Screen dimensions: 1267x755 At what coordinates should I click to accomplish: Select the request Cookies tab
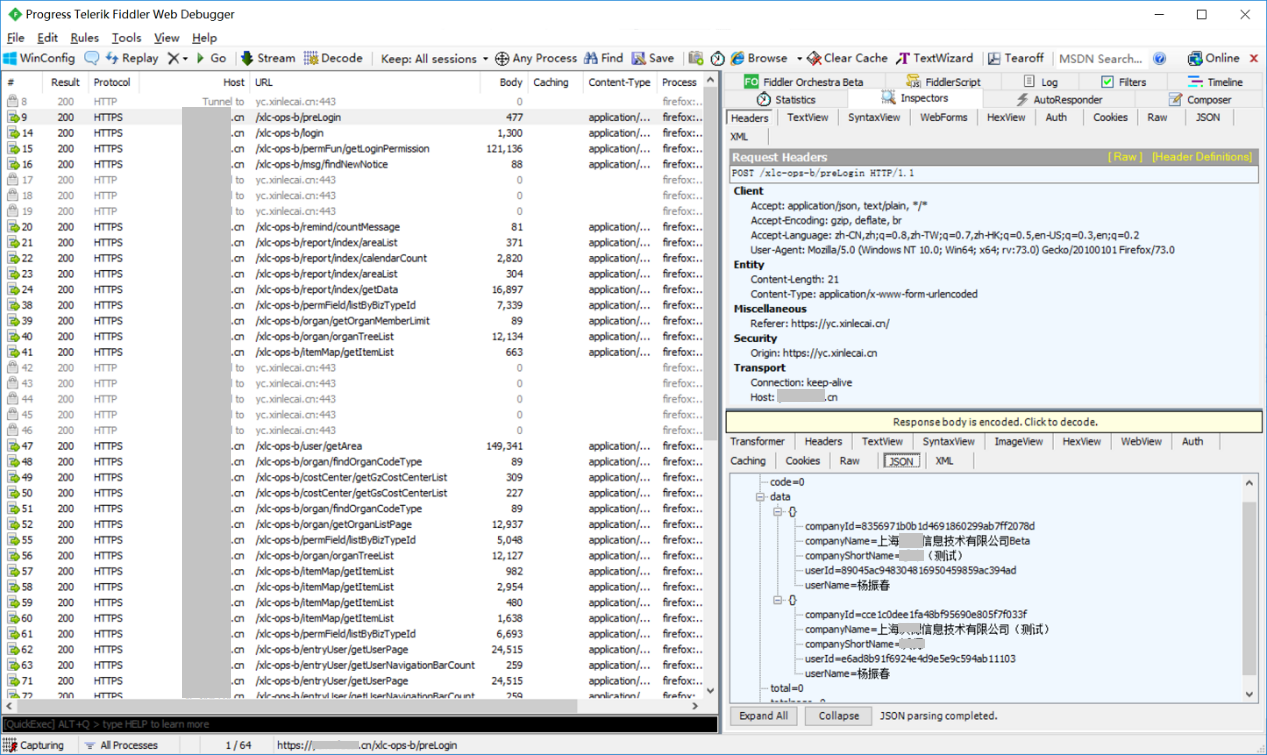click(1110, 118)
